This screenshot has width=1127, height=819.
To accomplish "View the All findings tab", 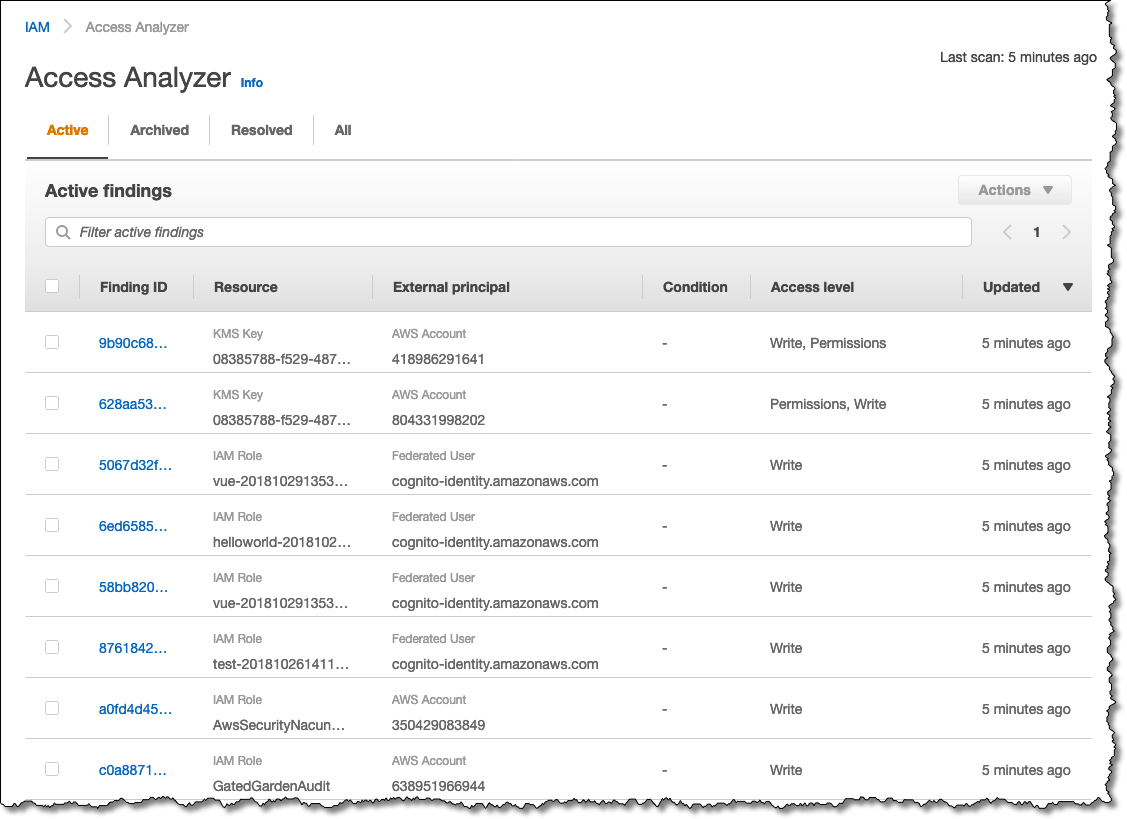I will pos(342,130).
